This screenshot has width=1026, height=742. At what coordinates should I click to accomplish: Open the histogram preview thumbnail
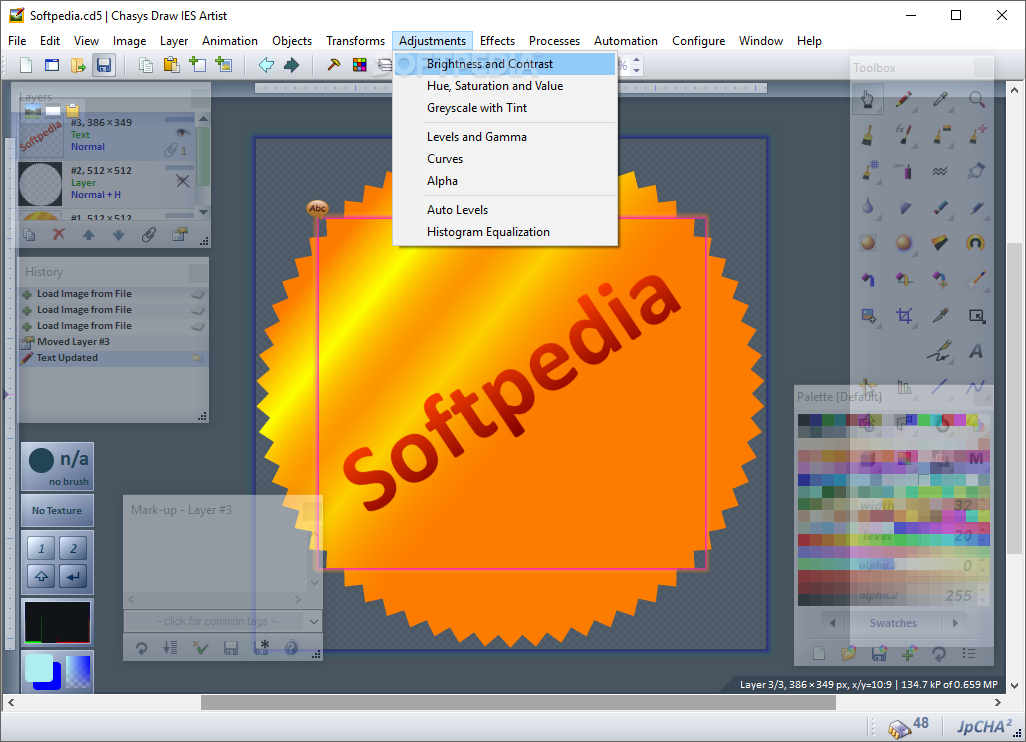57,622
